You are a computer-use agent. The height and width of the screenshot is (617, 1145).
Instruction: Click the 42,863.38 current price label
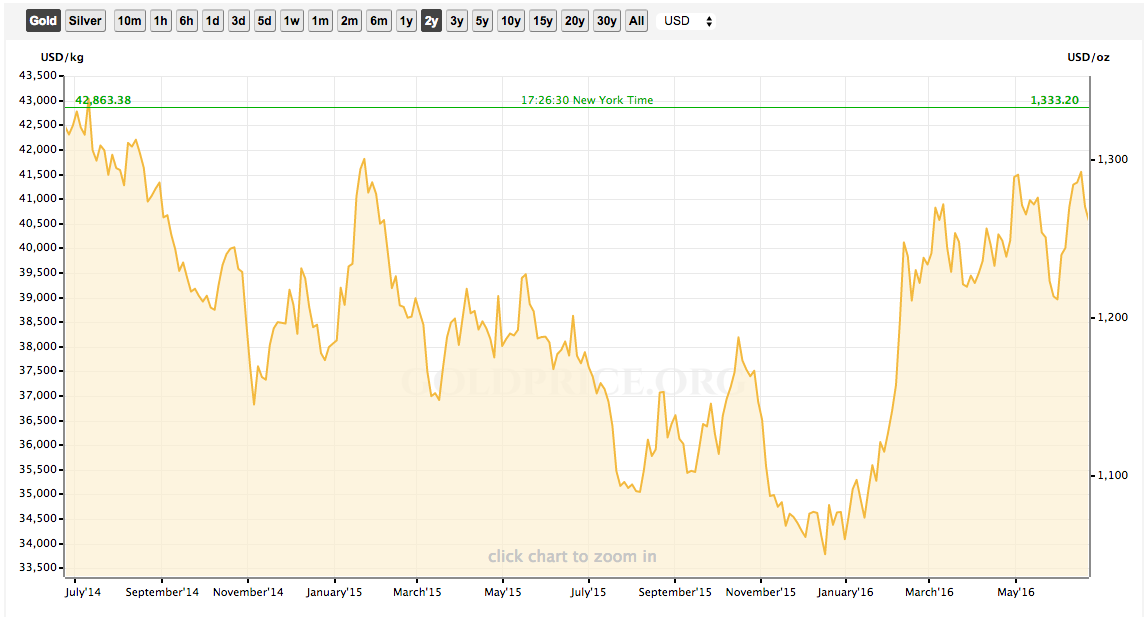pyautogui.click(x=103, y=100)
